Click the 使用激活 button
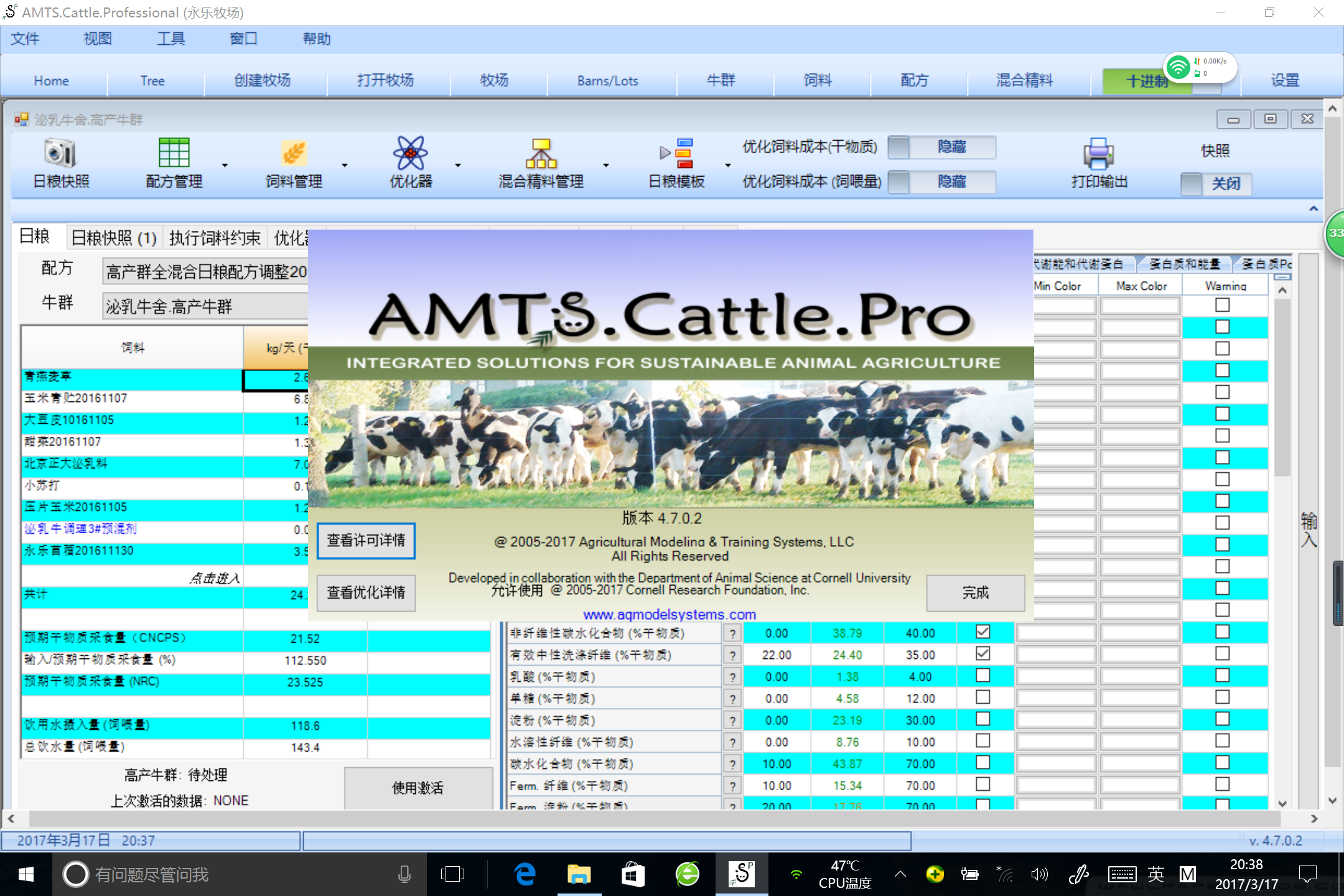The image size is (1344, 896). click(x=418, y=788)
